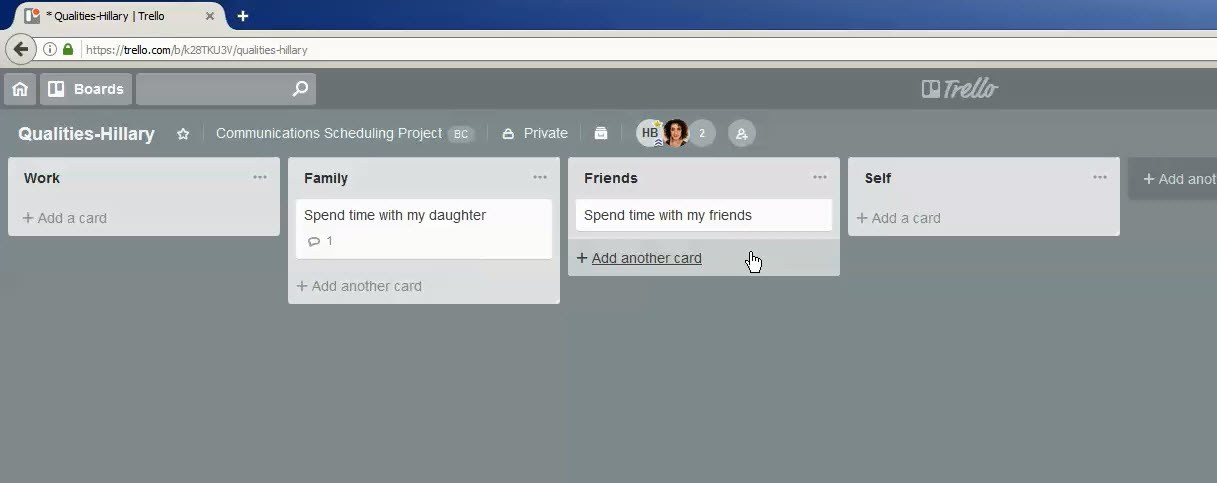Viewport: 1217px width, 483px height.
Task: Click the Trello logo in header
Action: pos(960,89)
